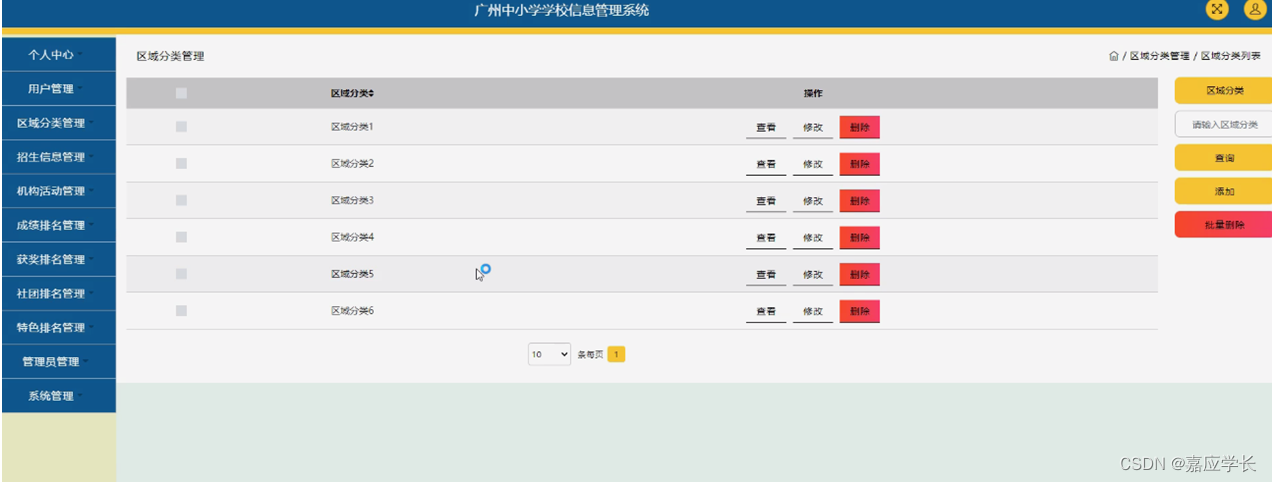The width and height of the screenshot is (1272, 482).
Task: Click 查看 for 区域分类1
Action: tap(766, 128)
